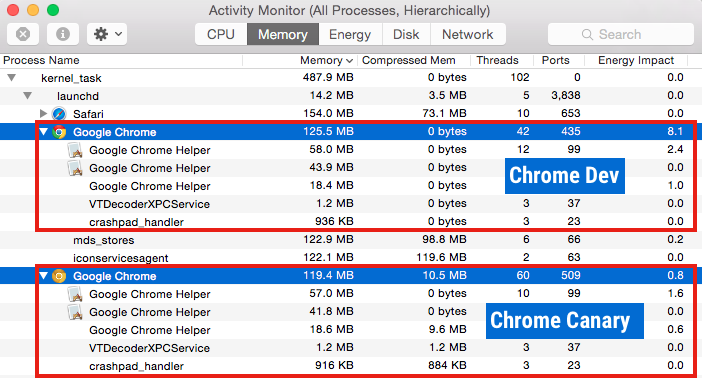
Task: Select the 58.0 MB Chrome Helper icon
Action: coord(75,150)
